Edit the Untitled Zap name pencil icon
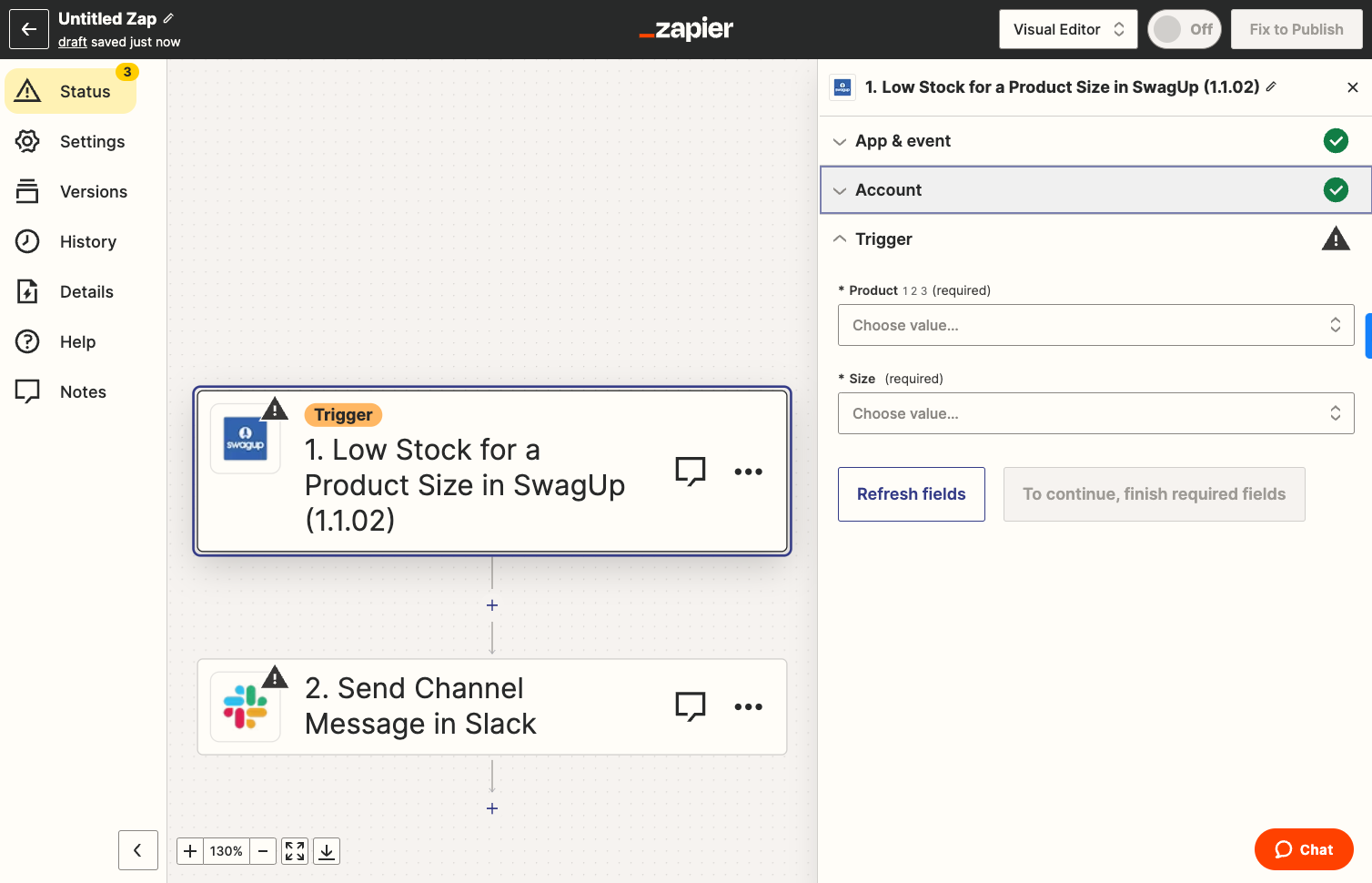 [x=168, y=18]
